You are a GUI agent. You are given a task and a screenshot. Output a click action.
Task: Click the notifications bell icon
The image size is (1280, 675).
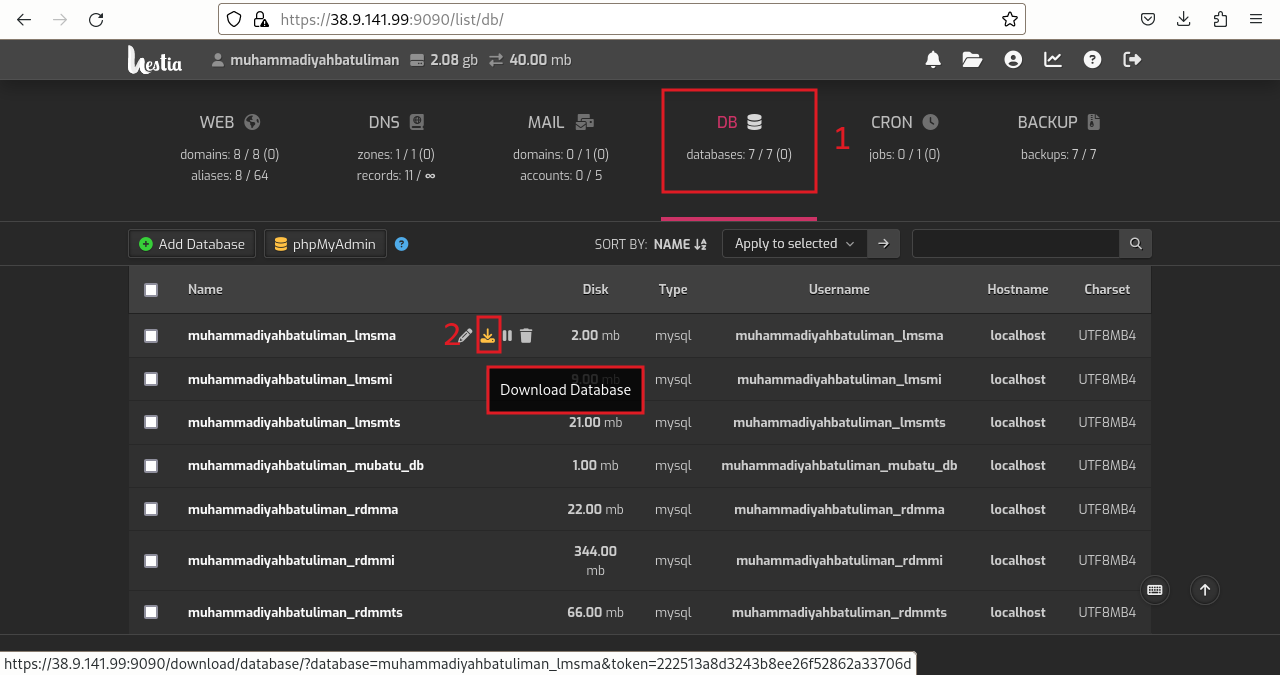[x=933, y=60]
